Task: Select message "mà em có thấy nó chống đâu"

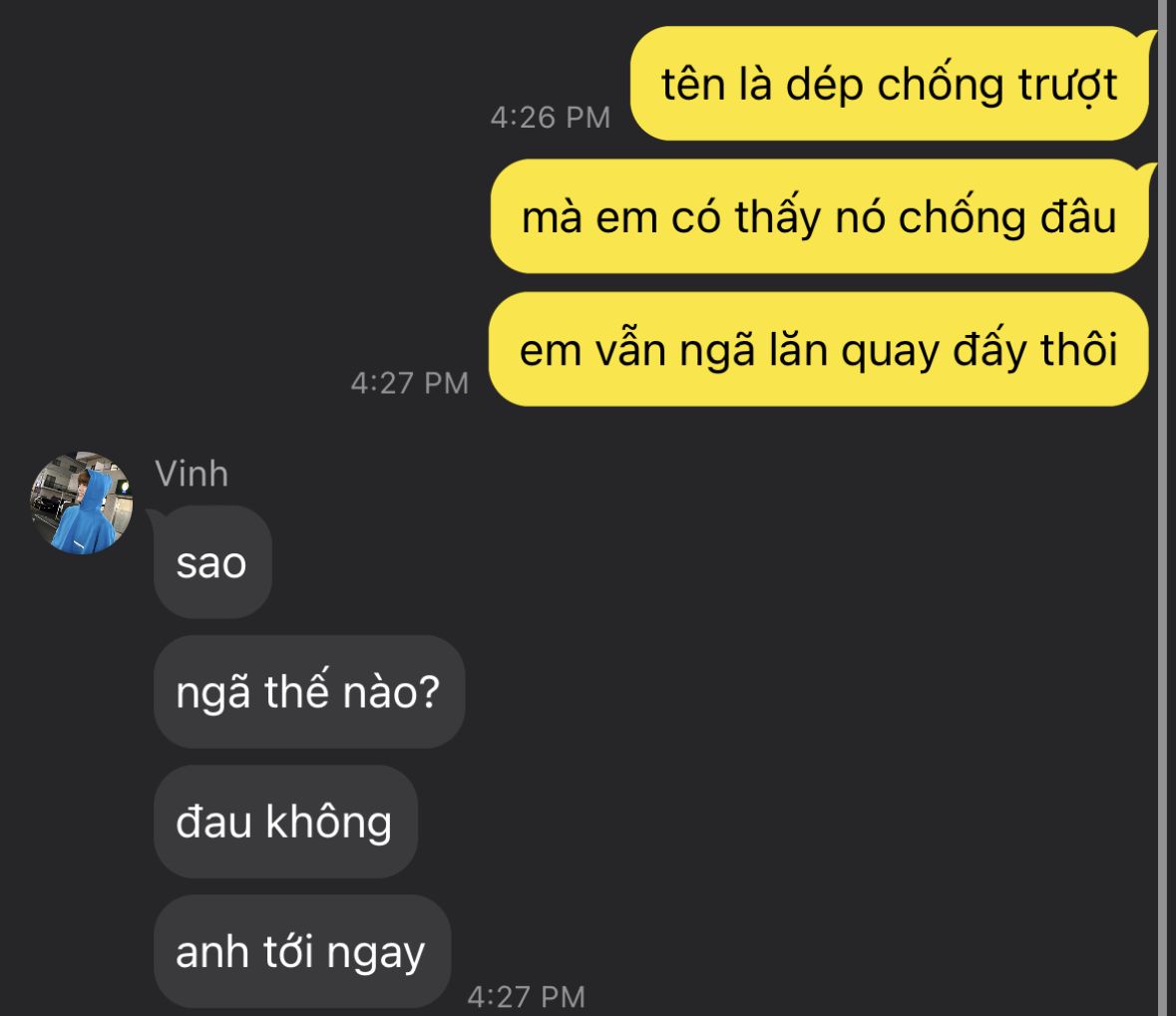Action: (x=819, y=216)
